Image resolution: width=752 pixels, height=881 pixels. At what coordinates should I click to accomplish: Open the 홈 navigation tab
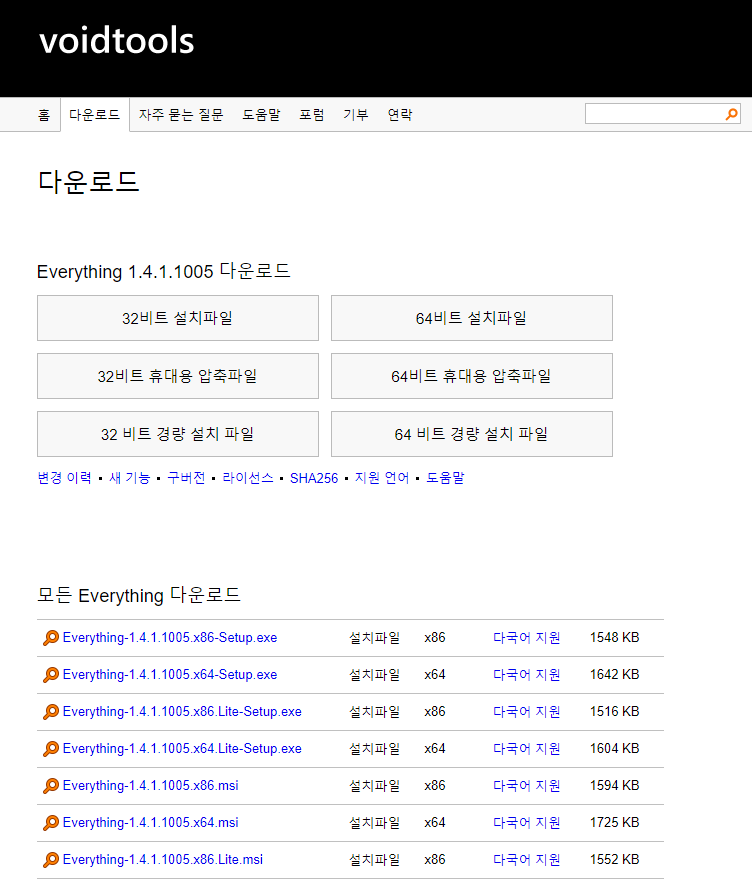coord(44,115)
